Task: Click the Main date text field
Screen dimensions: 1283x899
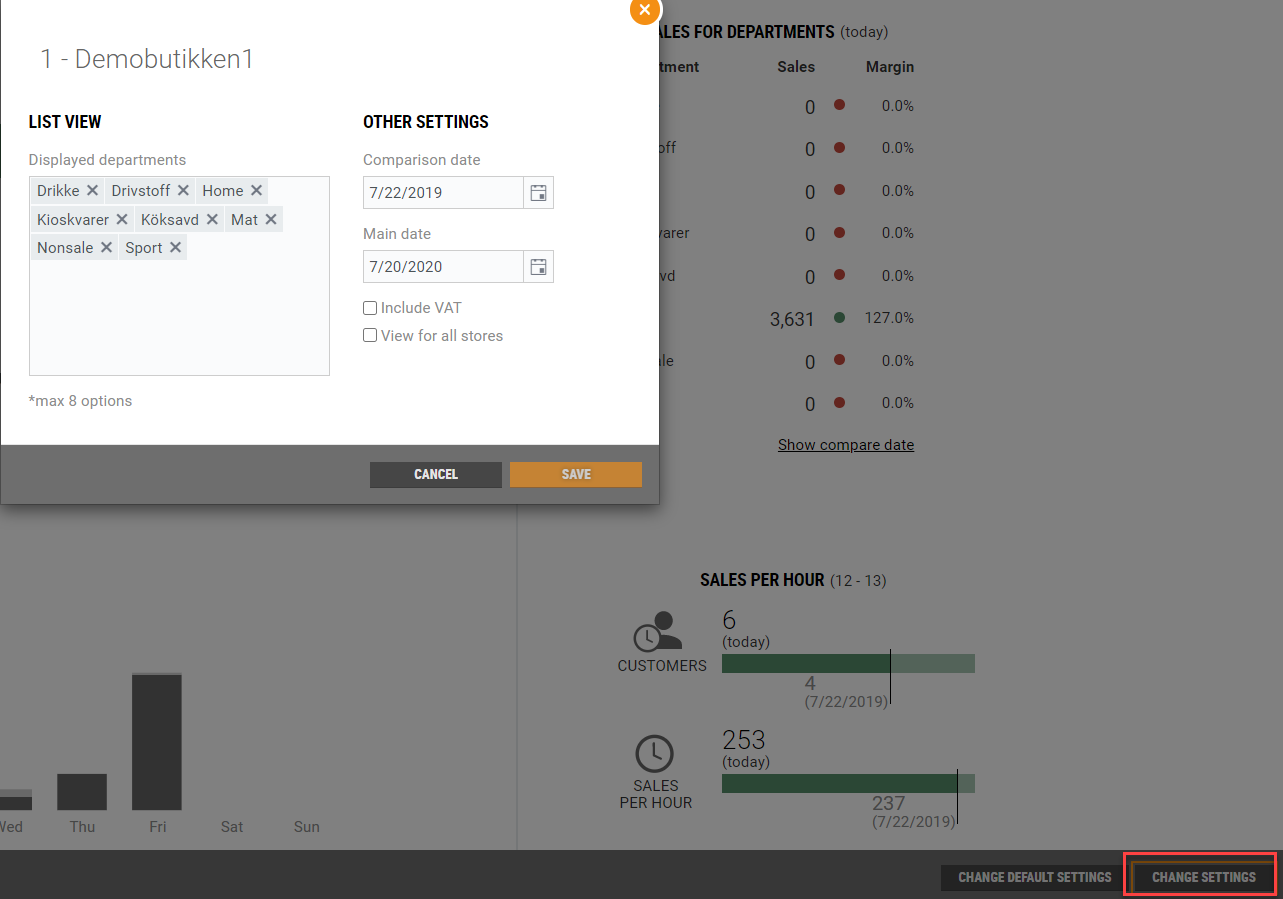Action: coord(442,267)
